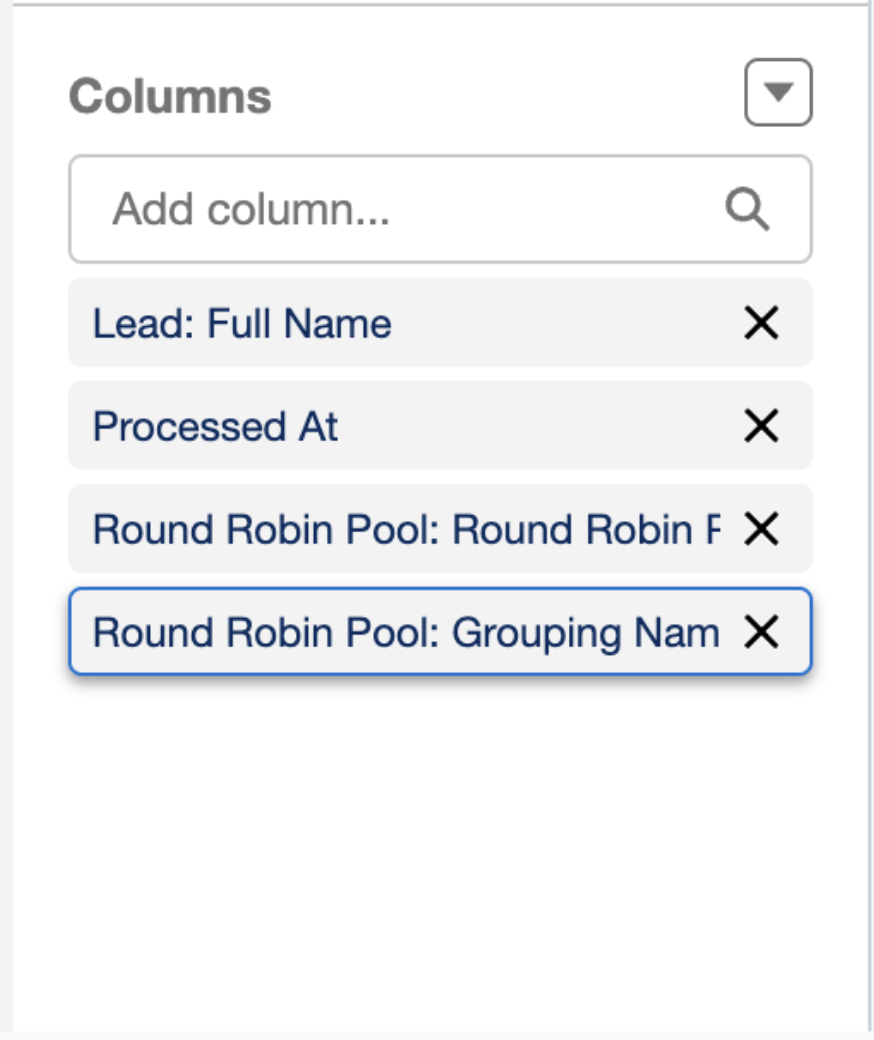This screenshot has height=1040, width=874.
Task: Click the magnifier search icon
Action: [746, 210]
